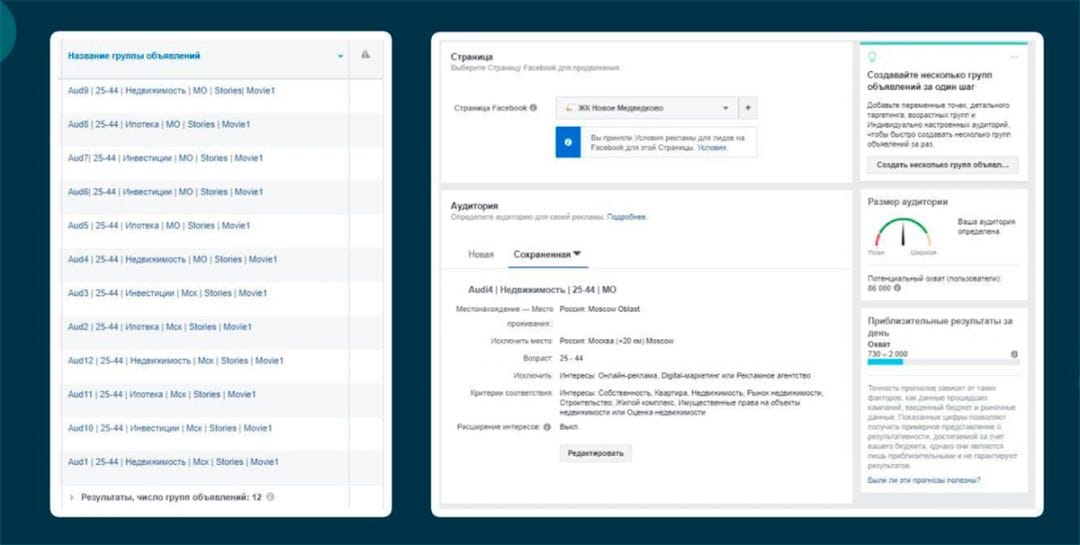Click info icon on the Охват estimate row
The width and height of the screenshot is (1080, 545).
(x=1014, y=354)
